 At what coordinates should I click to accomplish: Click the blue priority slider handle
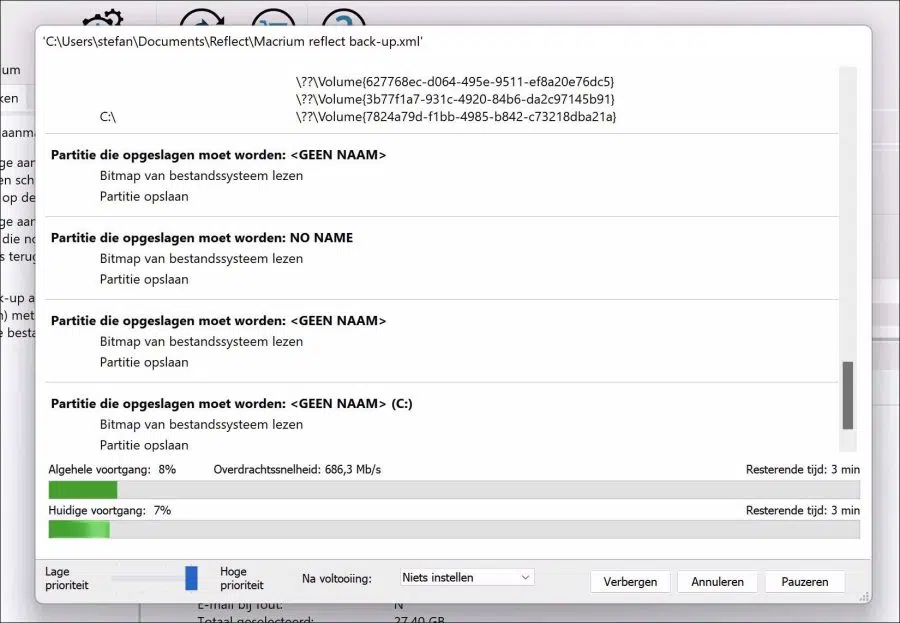[x=191, y=578]
